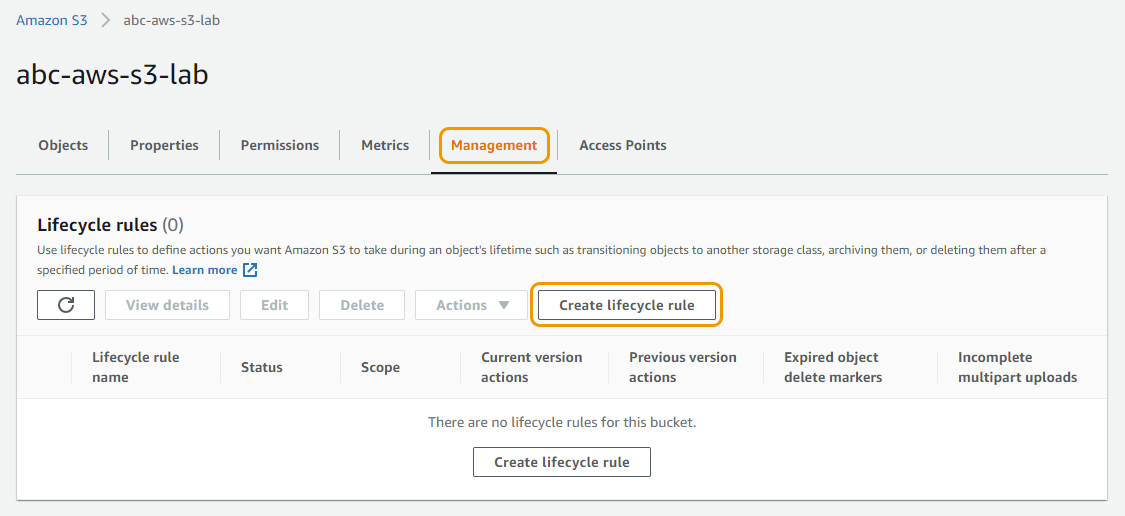Click Create lifecycle rule button in toolbar
This screenshot has width=1125, height=516.
click(x=626, y=305)
